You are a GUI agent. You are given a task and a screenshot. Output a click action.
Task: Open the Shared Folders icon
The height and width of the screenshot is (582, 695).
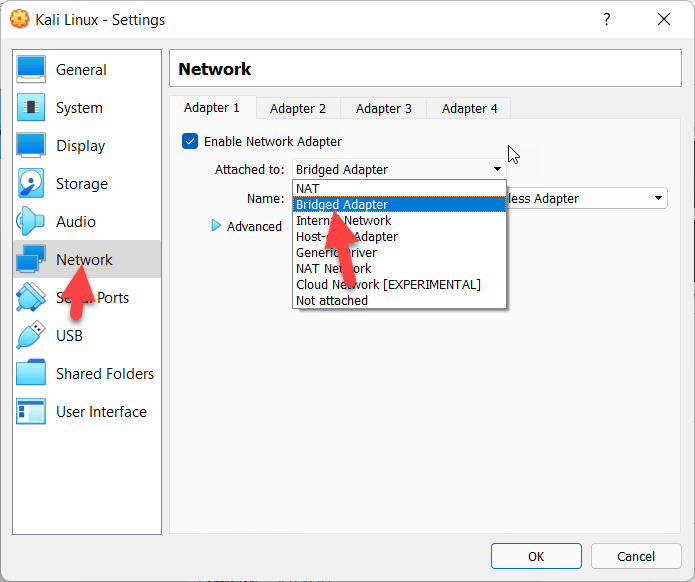point(31,373)
